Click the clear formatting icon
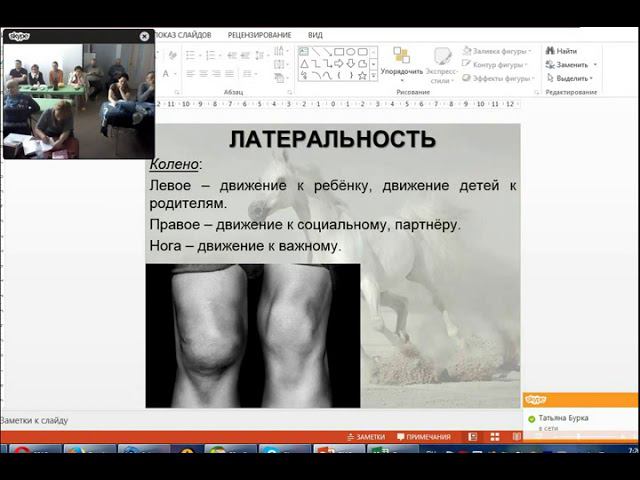Viewport: 640px width, 480px height. coord(173,55)
